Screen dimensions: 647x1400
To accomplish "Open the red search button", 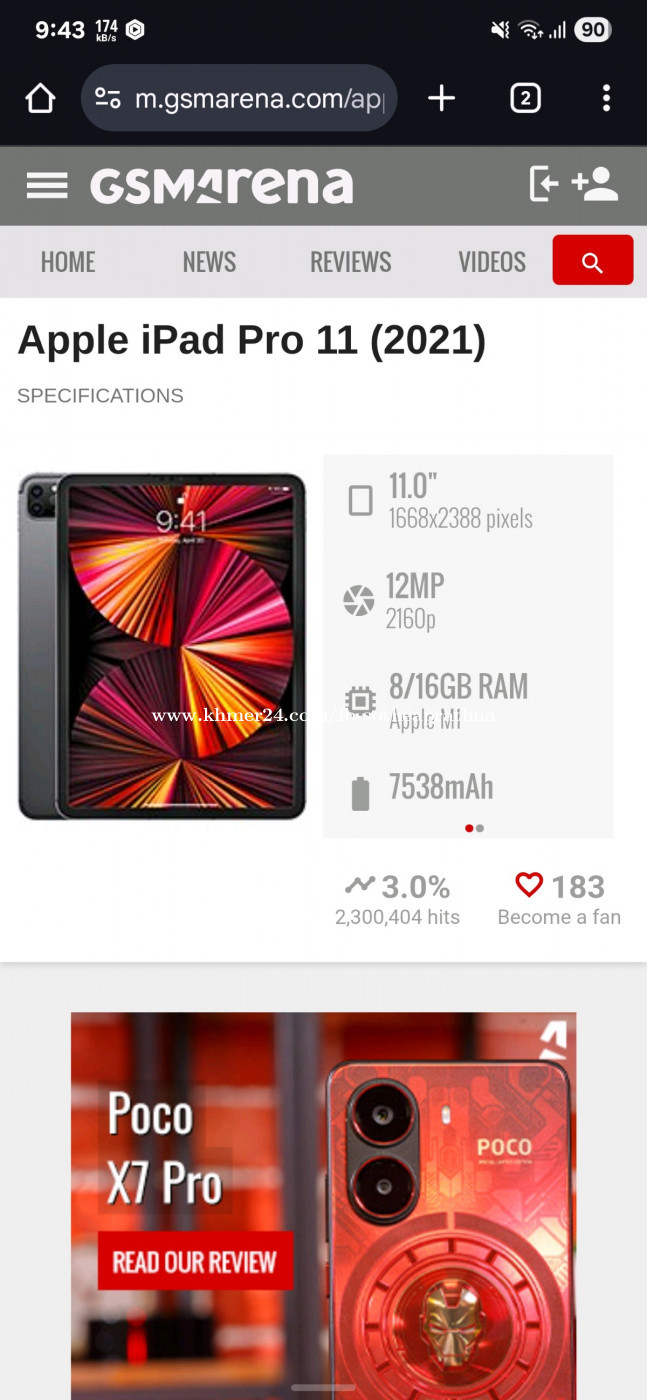I will pyautogui.click(x=592, y=260).
